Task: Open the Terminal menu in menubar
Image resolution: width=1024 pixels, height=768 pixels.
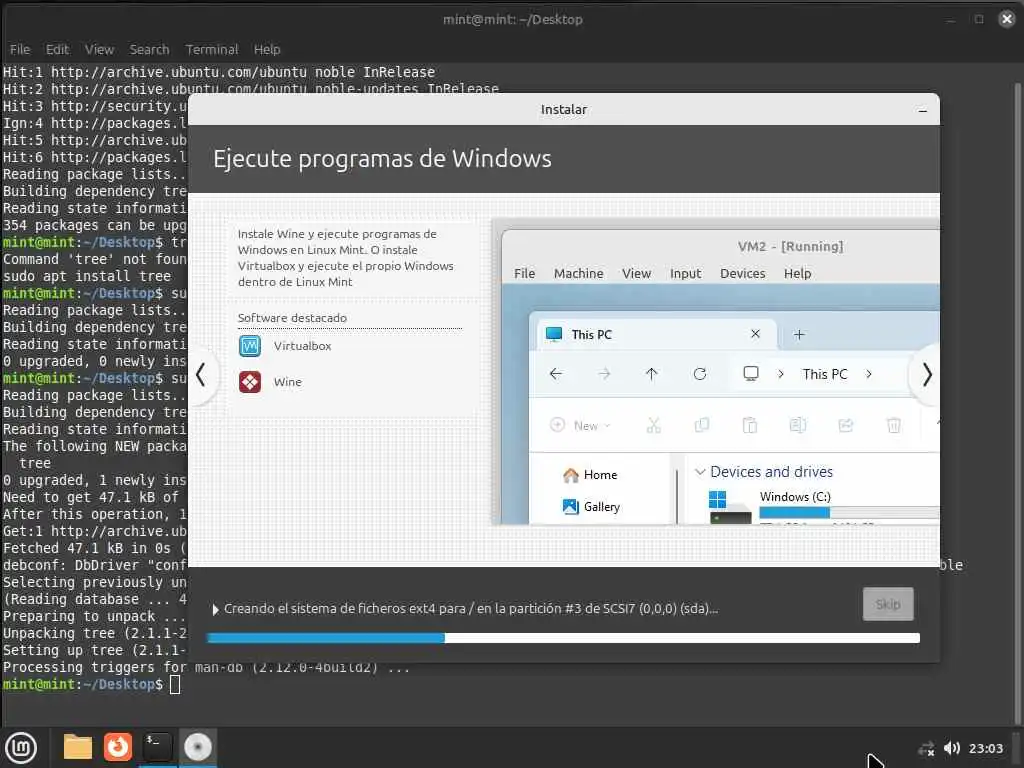Action: tap(212, 50)
